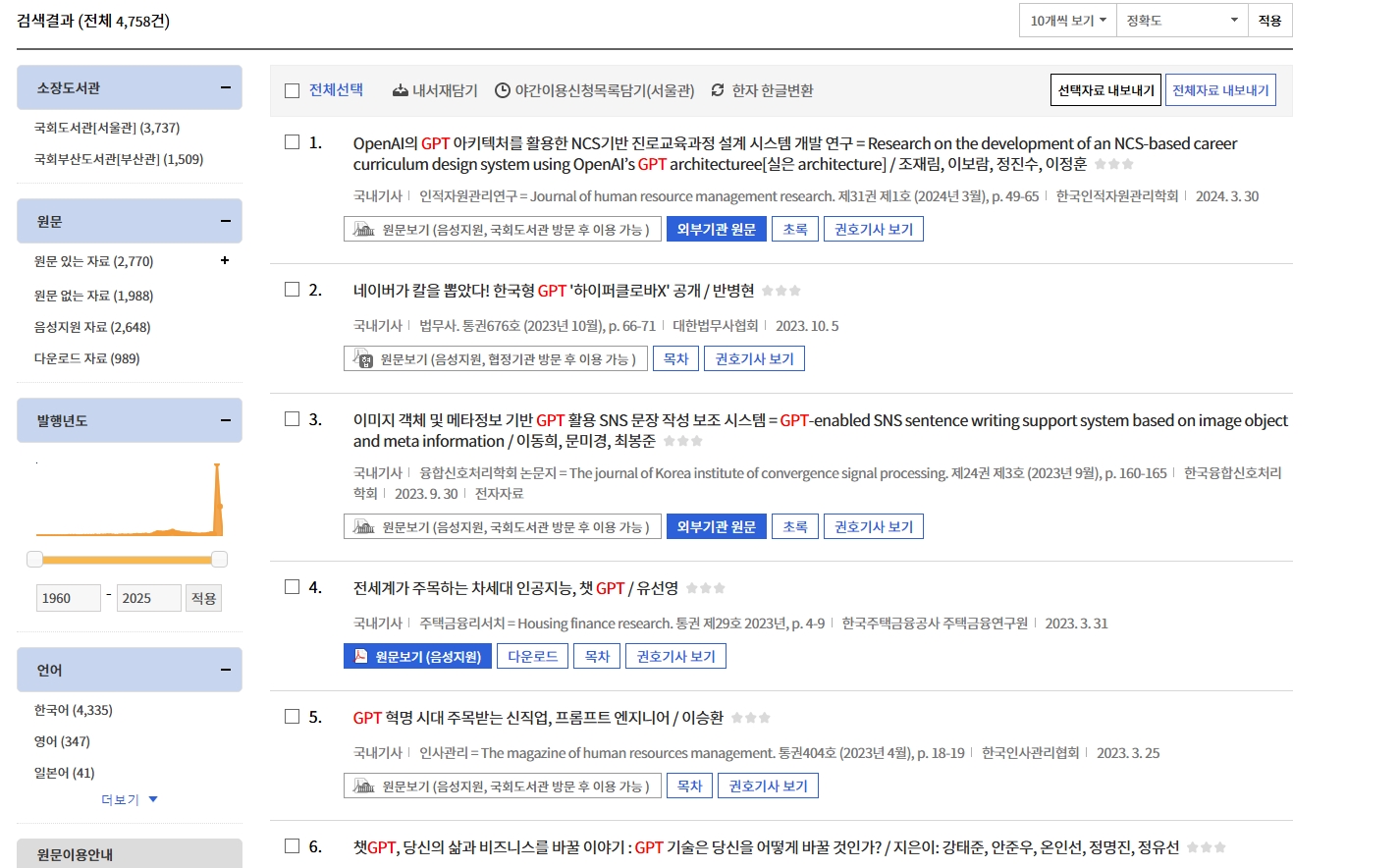1400x868 pixels.
Task: Open result 2 title about 하이퍼클로바X
Action: (554, 291)
